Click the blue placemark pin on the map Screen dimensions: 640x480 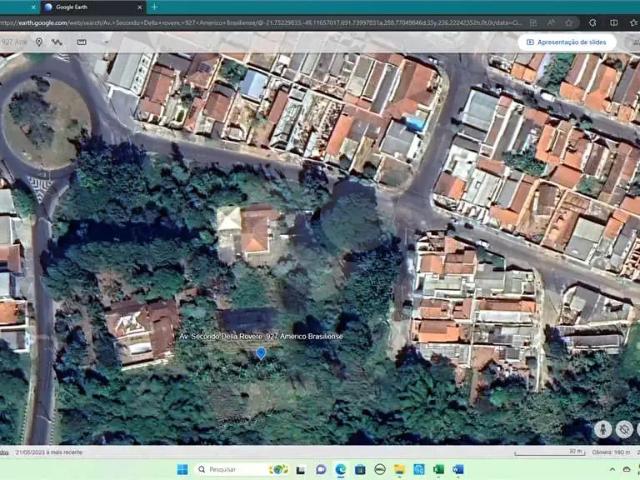click(x=261, y=353)
